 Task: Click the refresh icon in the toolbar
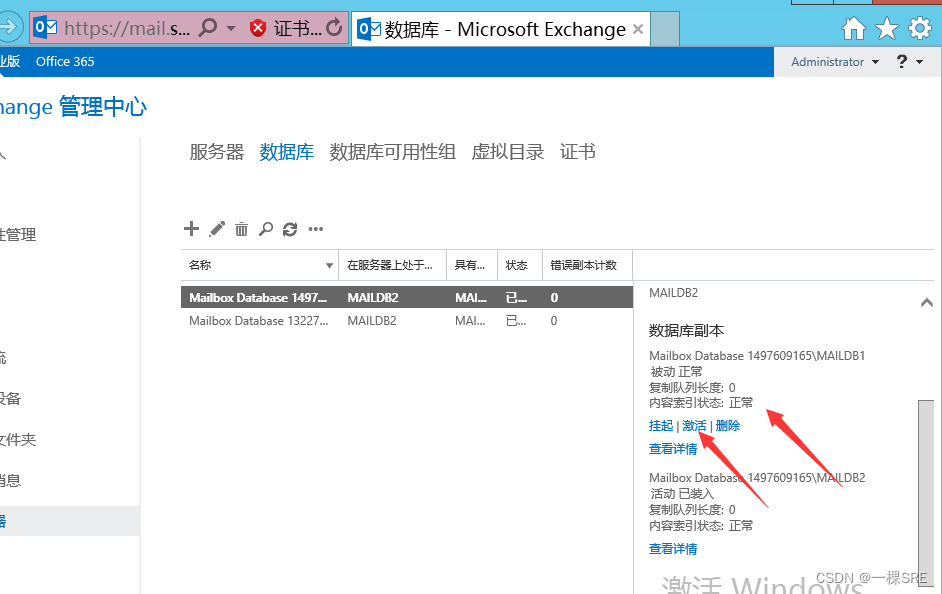click(x=290, y=229)
